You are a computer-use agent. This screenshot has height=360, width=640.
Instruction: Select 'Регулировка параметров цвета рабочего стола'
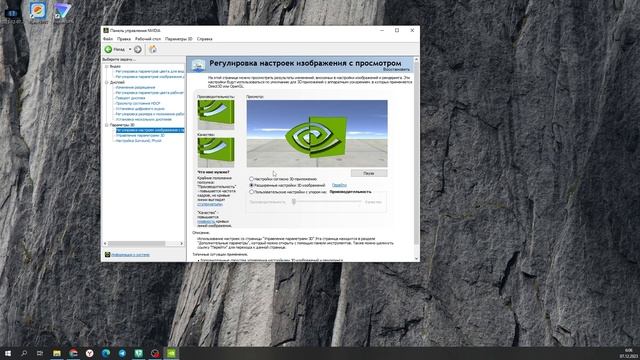coord(150,93)
